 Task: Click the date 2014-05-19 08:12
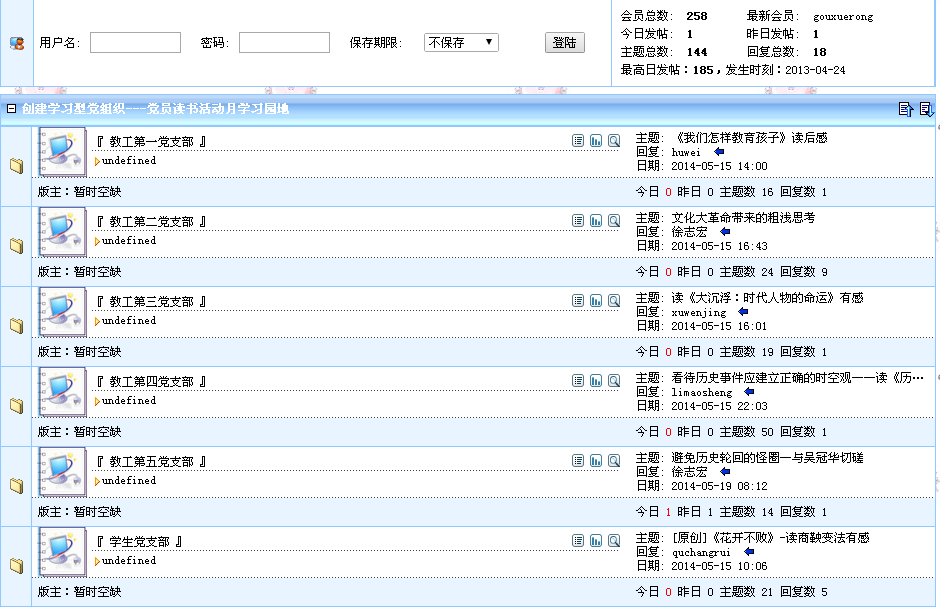[x=719, y=486]
